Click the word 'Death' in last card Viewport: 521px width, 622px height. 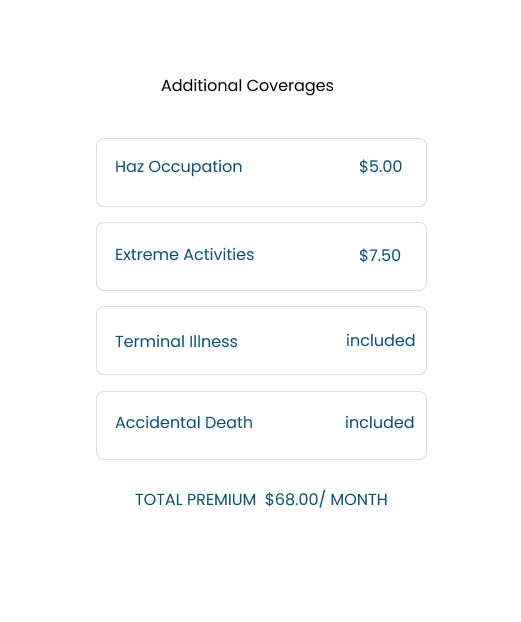click(229, 422)
